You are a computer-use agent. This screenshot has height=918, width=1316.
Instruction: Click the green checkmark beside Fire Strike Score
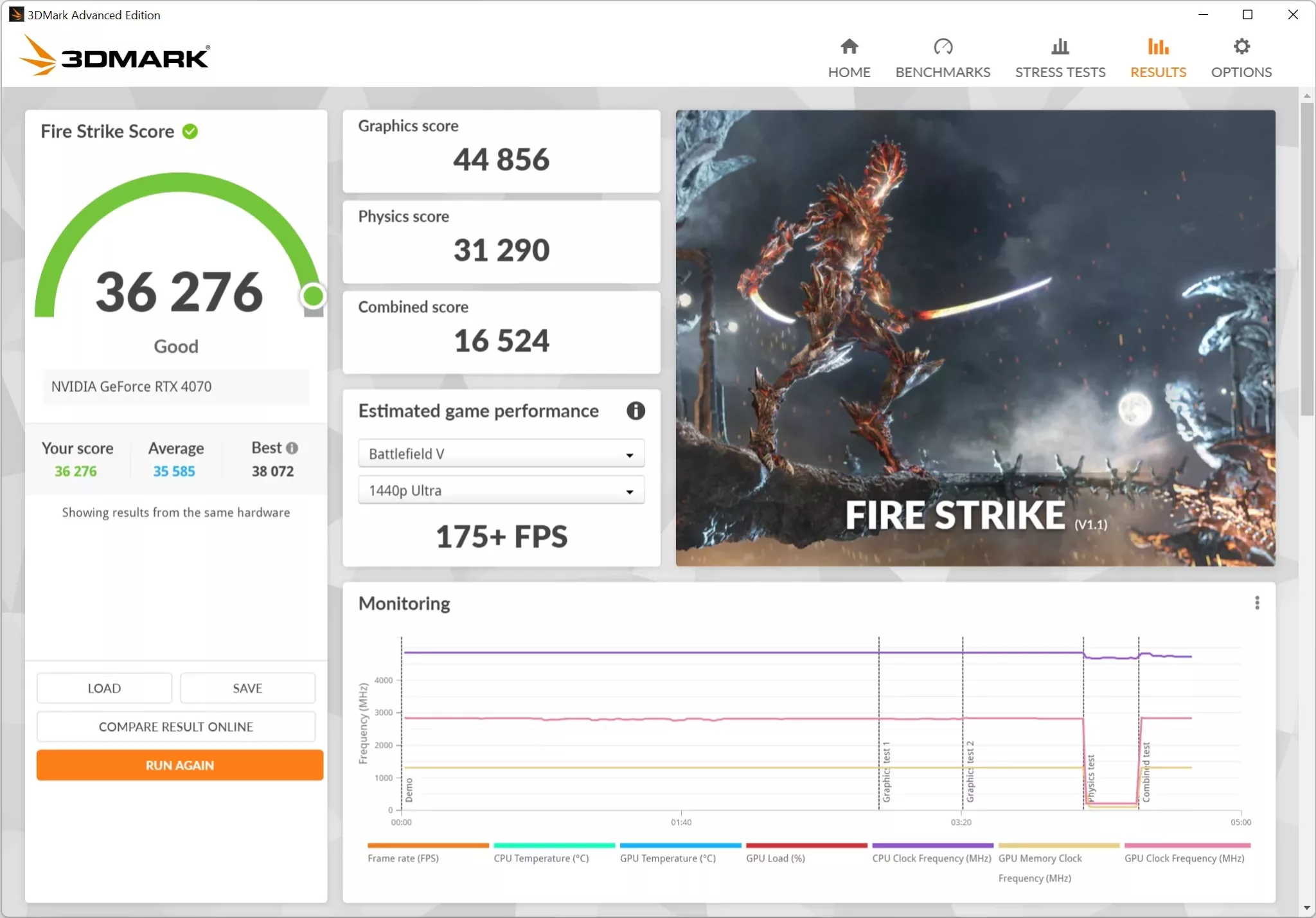pyautogui.click(x=189, y=130)
